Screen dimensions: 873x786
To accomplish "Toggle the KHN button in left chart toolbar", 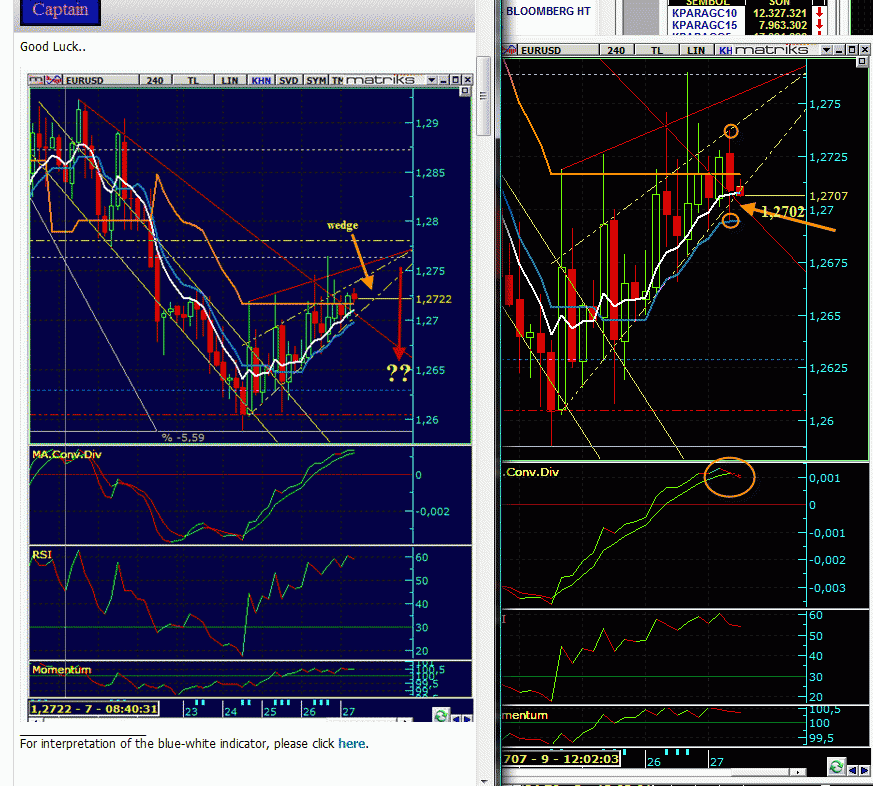I will click(x=261, y=80).
